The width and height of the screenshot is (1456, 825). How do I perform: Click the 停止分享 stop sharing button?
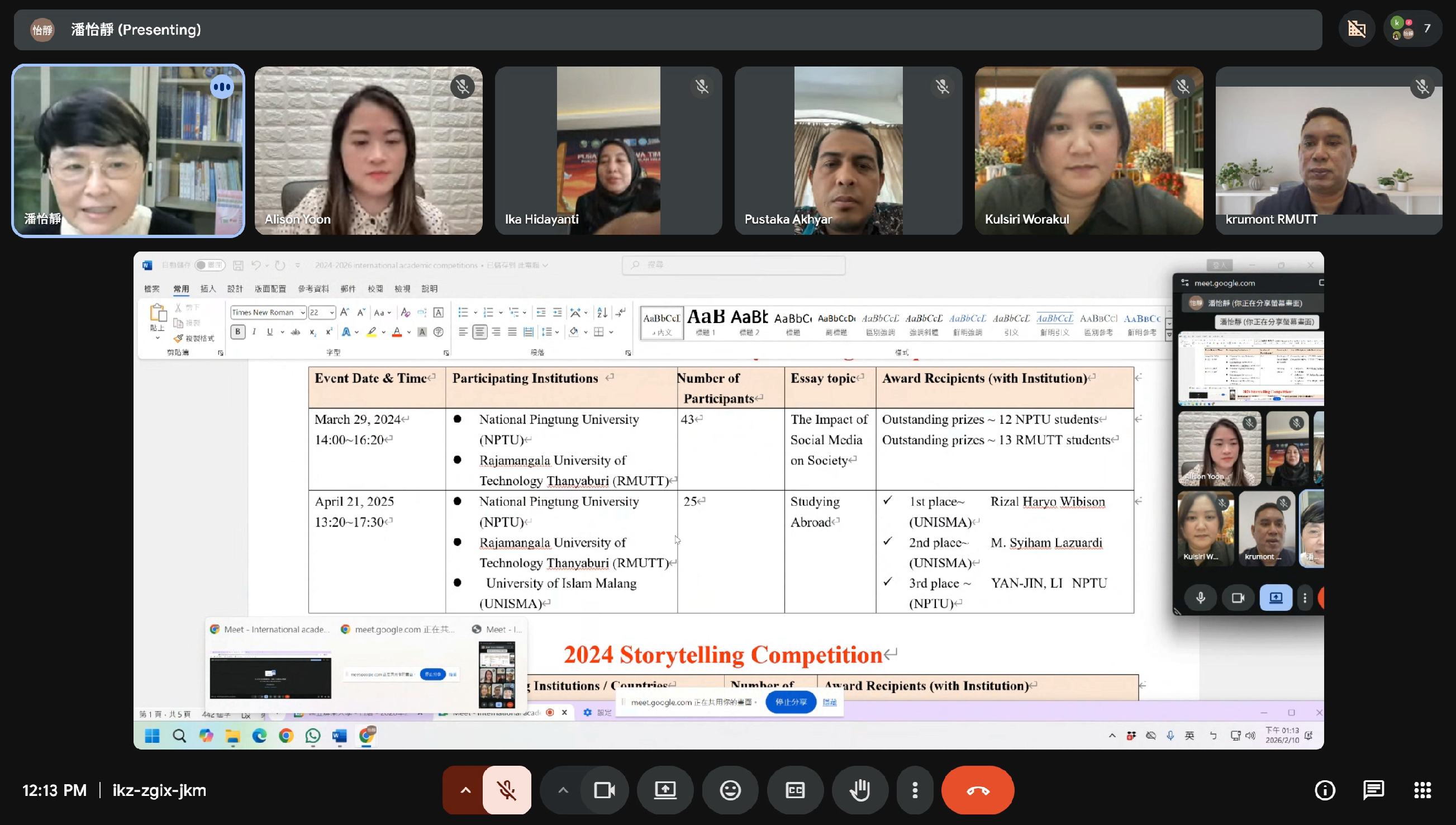coord(791,702)
